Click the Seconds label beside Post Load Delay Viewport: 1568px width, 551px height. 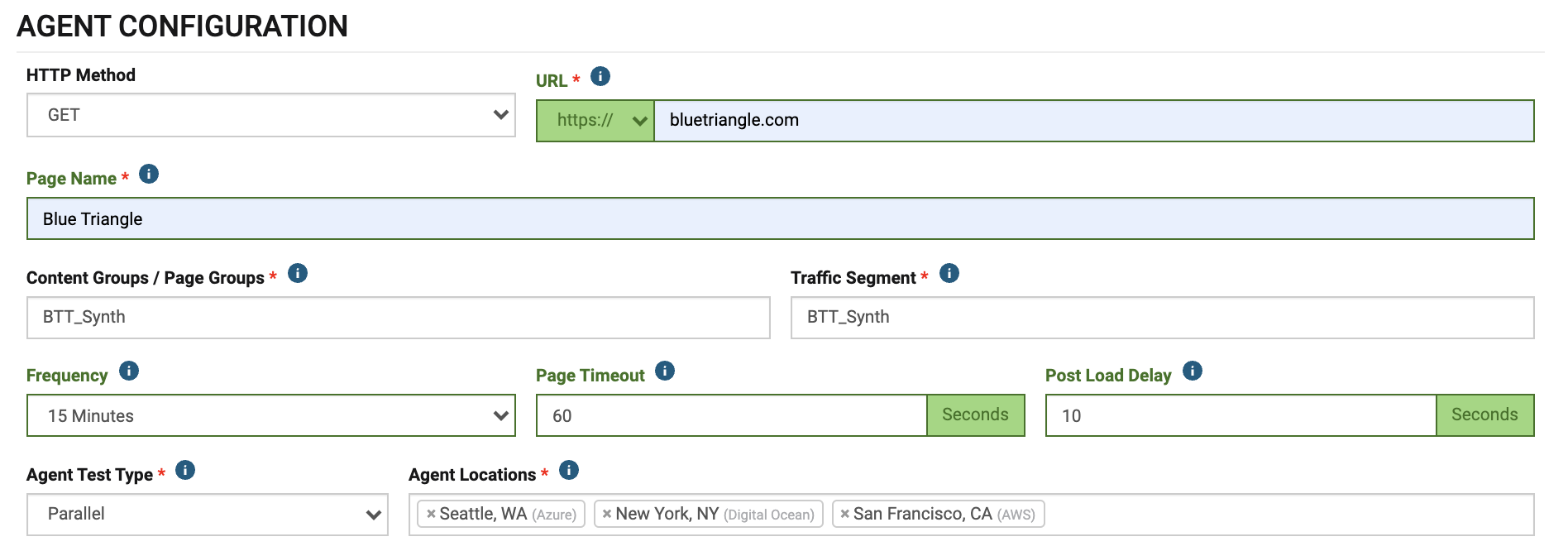pyautogui.click(x=1485, y=415)
